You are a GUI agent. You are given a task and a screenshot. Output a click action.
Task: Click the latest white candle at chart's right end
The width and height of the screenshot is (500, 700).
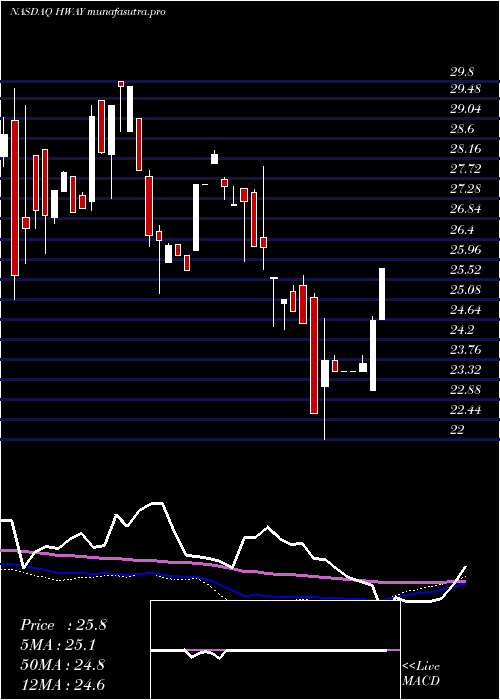pyautogui.click(x=382, y=294)
